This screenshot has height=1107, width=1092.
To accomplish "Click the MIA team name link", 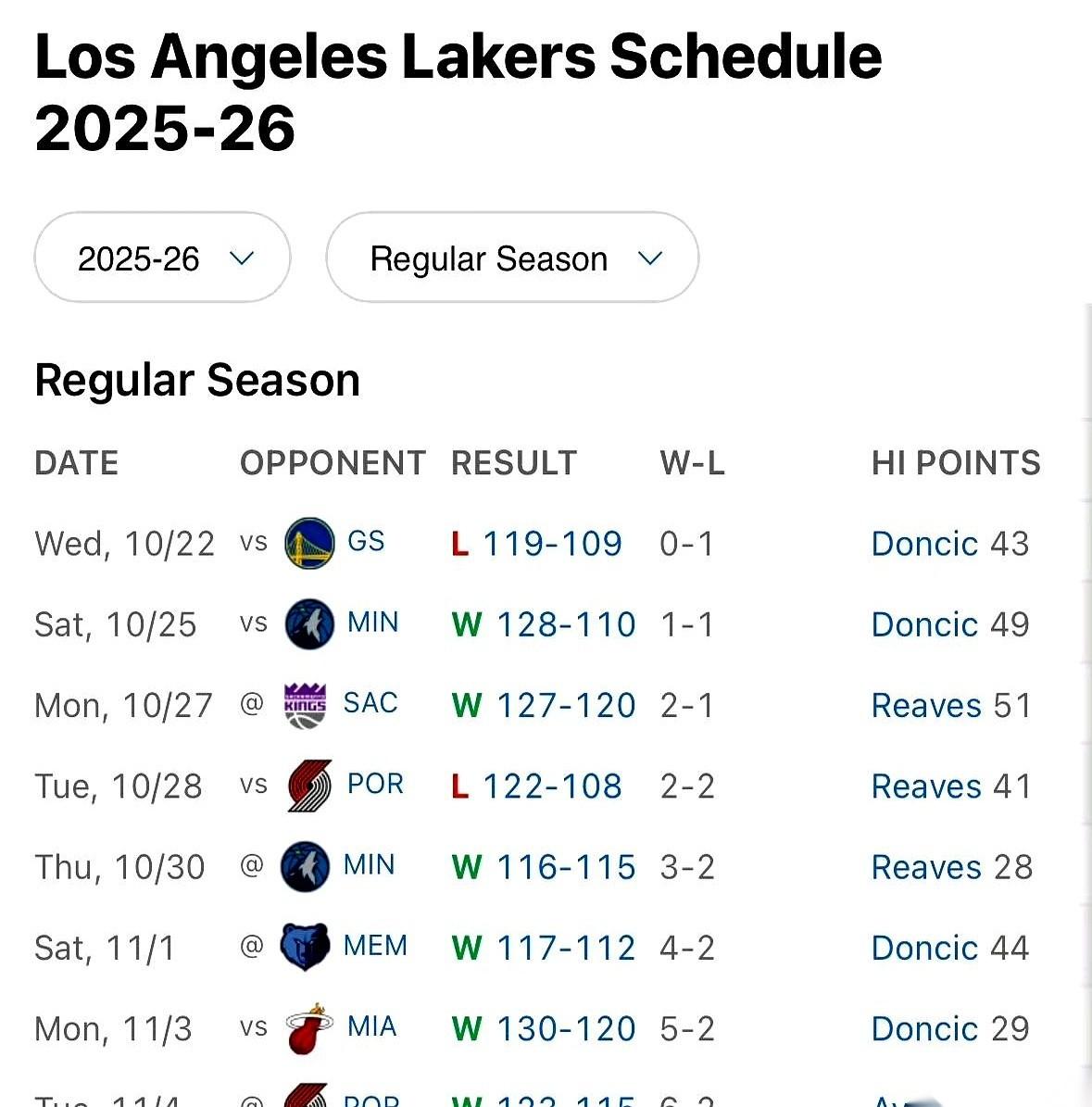I will [371, 1026].
